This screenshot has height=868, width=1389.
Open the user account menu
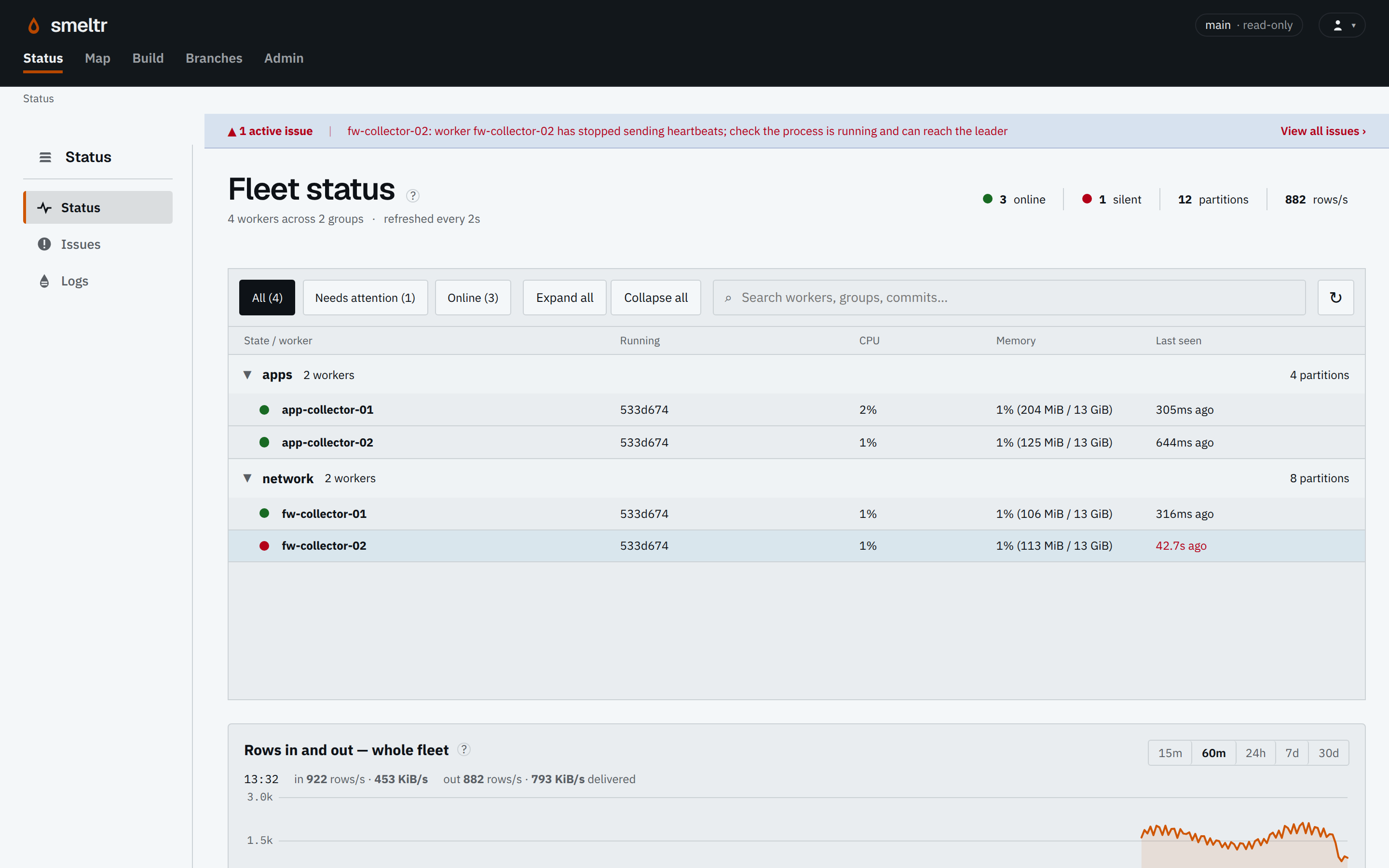pyautogui.click(x=1341, y=25)
